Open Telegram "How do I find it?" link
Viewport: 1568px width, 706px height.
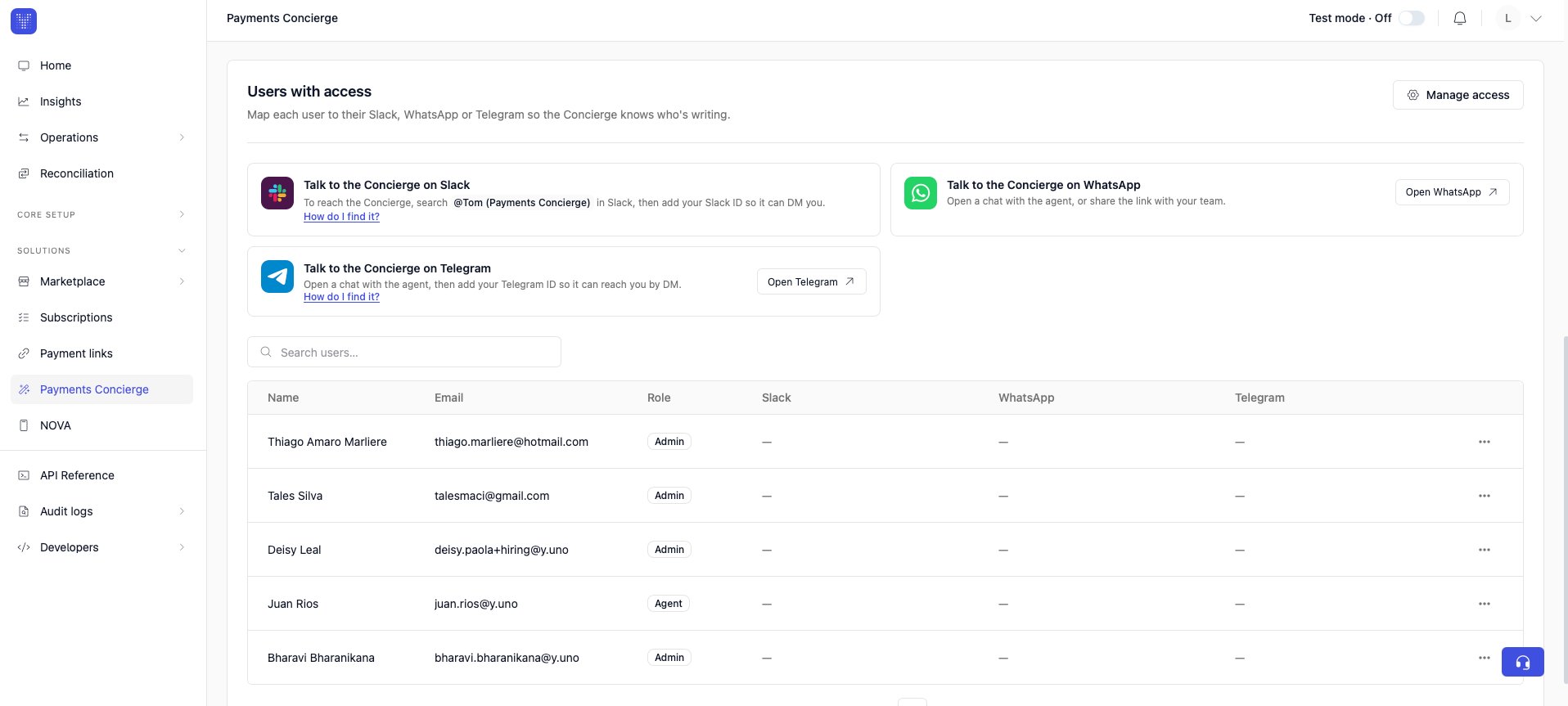[x=341, y=297]
